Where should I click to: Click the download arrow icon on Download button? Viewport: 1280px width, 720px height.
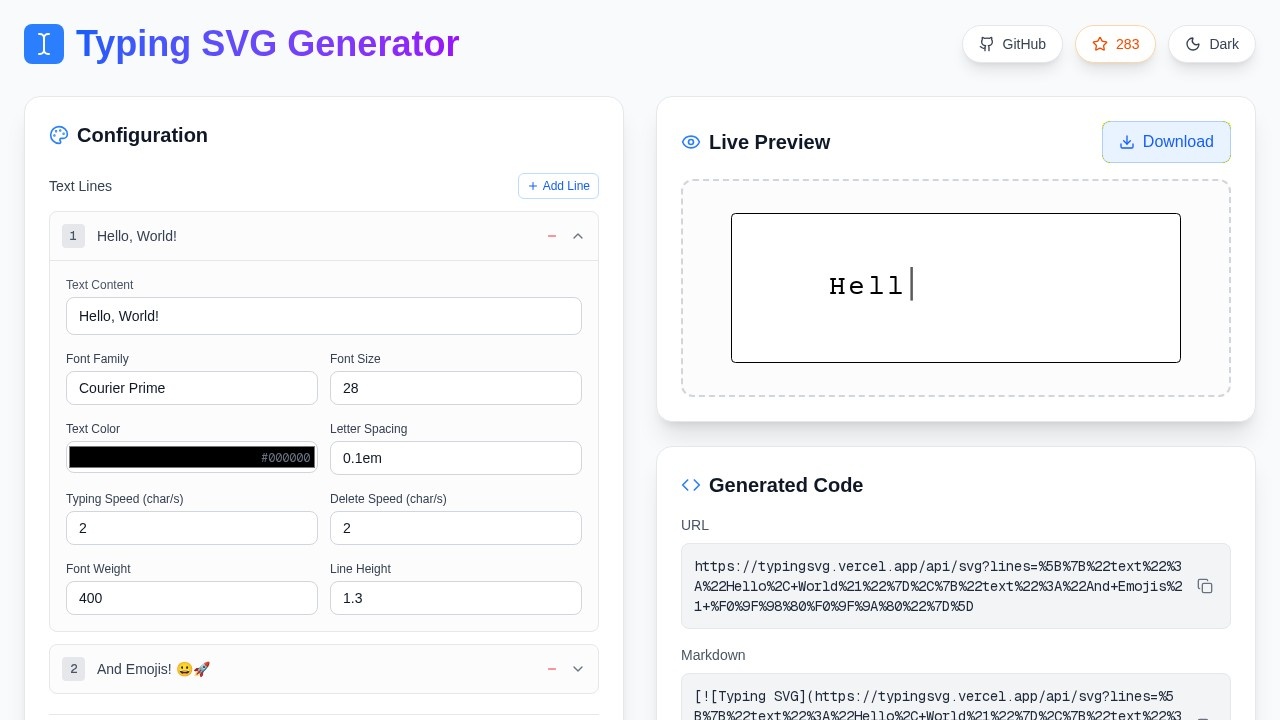point(1127,142)
